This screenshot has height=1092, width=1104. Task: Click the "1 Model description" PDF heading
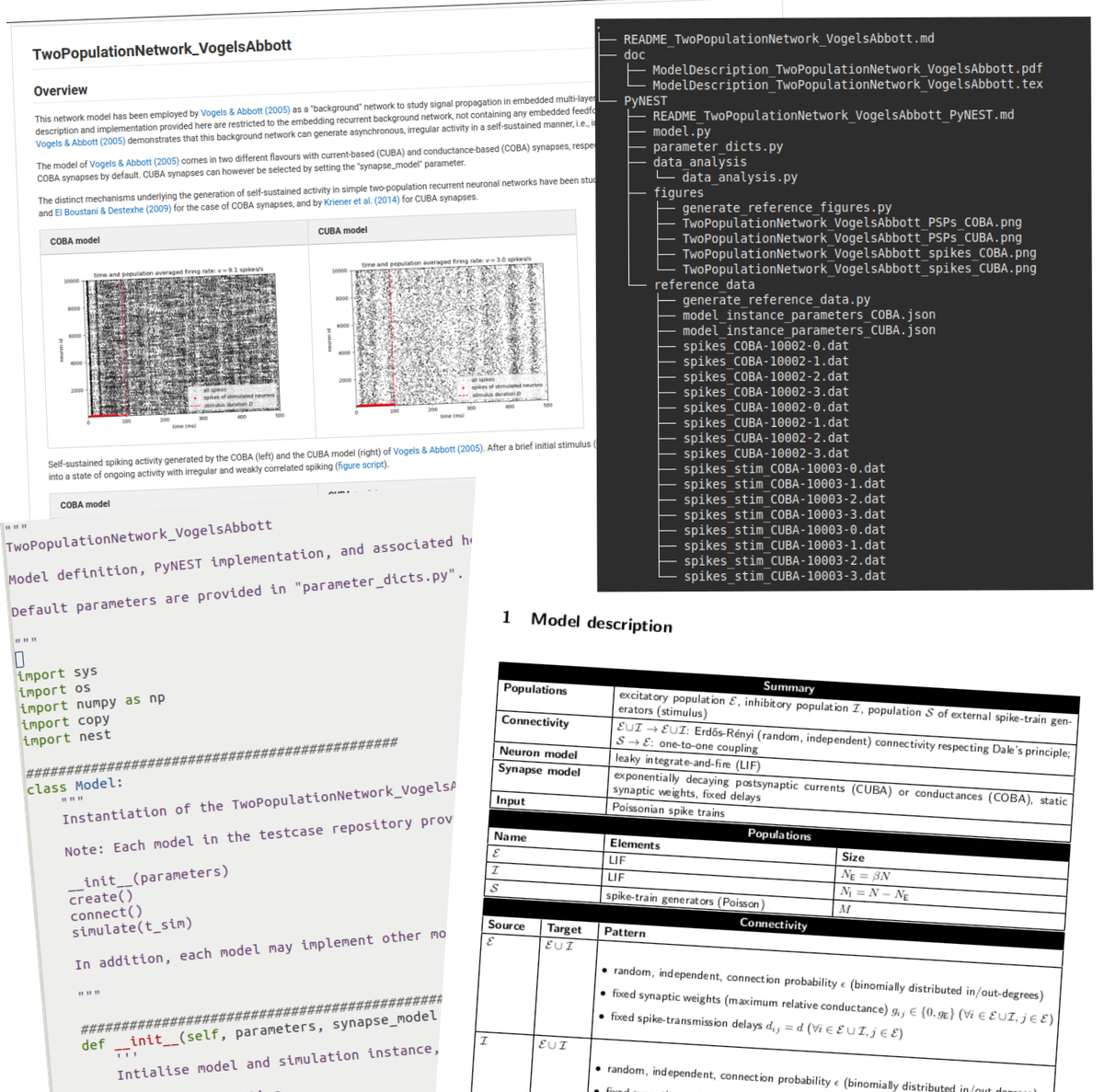(587, 621)
